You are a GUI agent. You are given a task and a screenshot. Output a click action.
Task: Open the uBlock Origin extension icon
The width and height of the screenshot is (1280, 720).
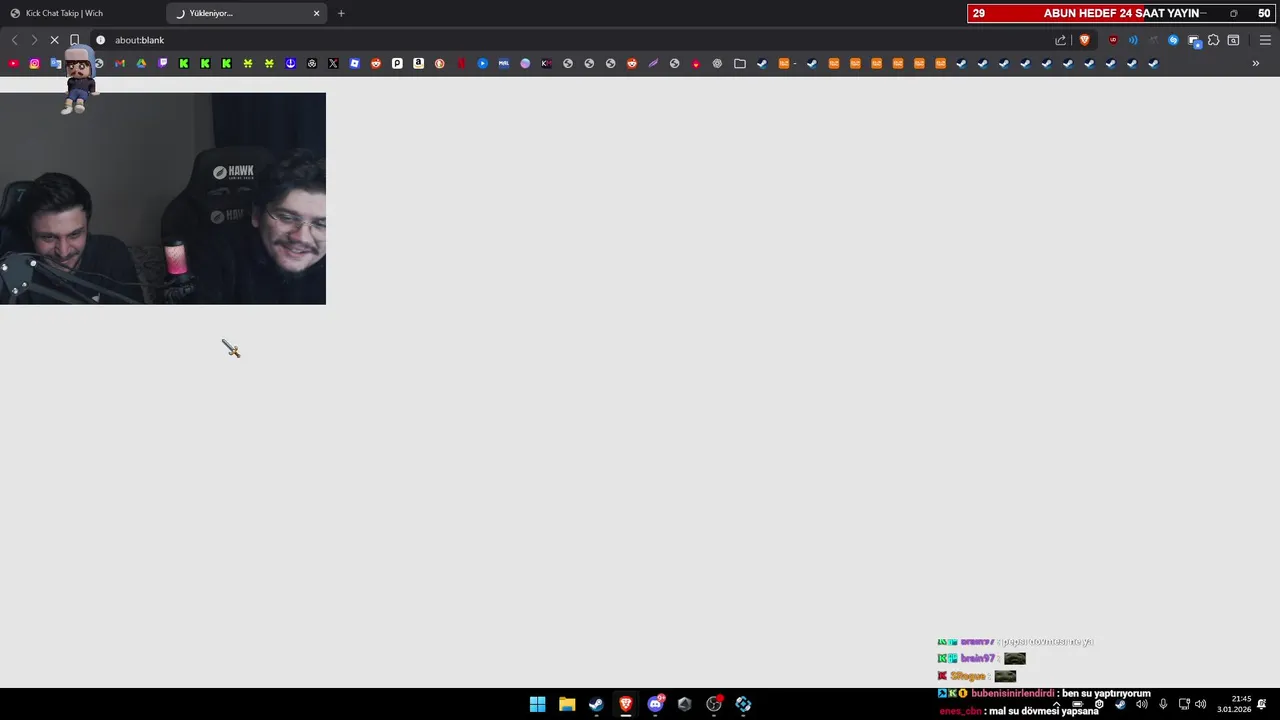pyautogui.click(x=1113, y=40)
